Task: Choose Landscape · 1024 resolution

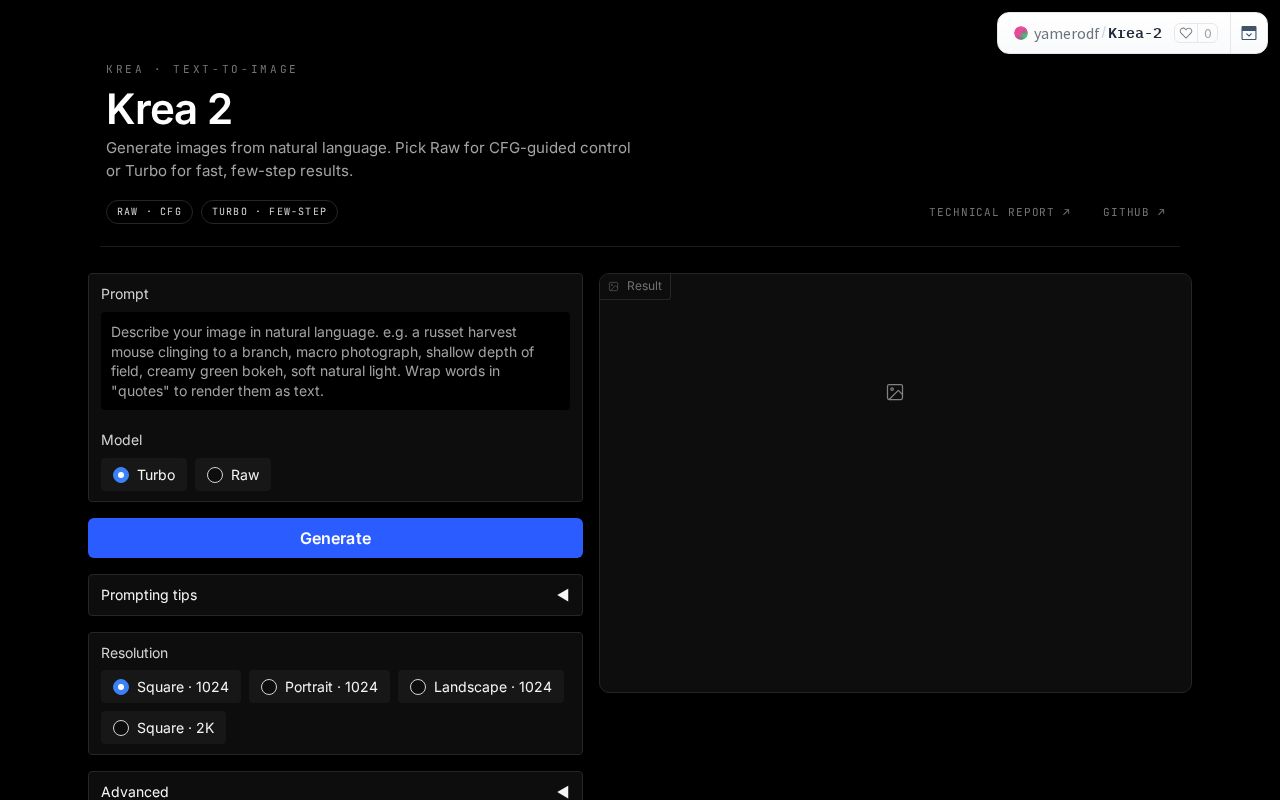Action: 481,687
